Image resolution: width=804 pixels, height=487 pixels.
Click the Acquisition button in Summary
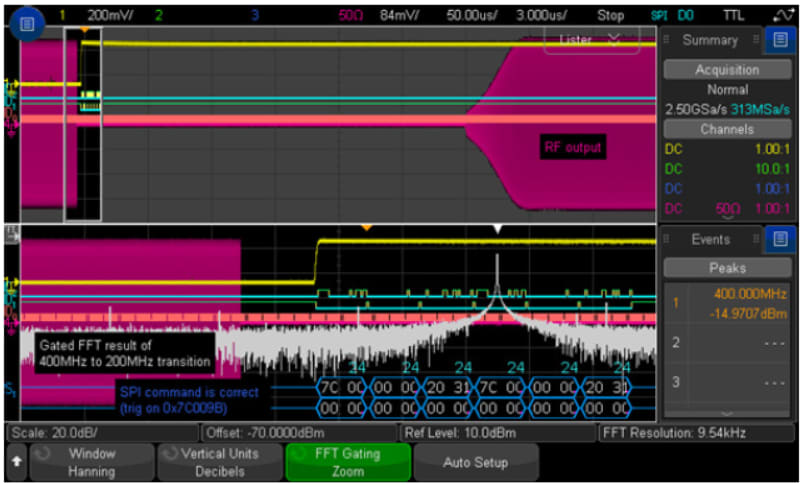[x=727, y=69]
